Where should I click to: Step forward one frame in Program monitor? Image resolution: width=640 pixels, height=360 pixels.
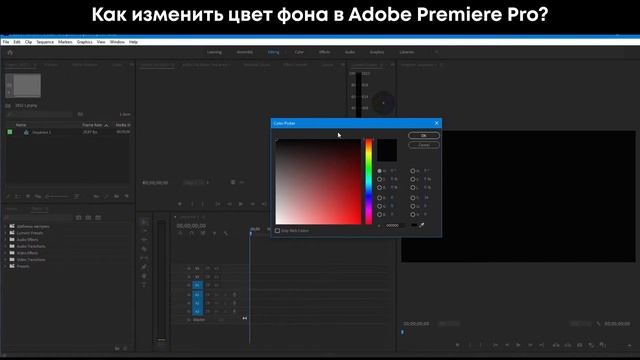[530, 345]
